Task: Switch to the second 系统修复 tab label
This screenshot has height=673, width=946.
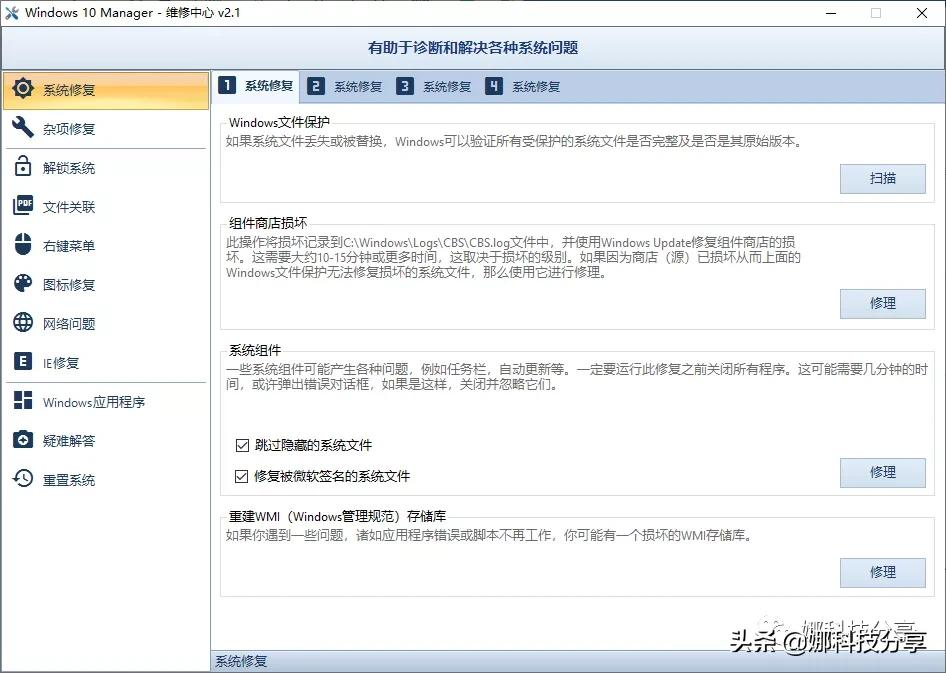Action: [358, 87]
